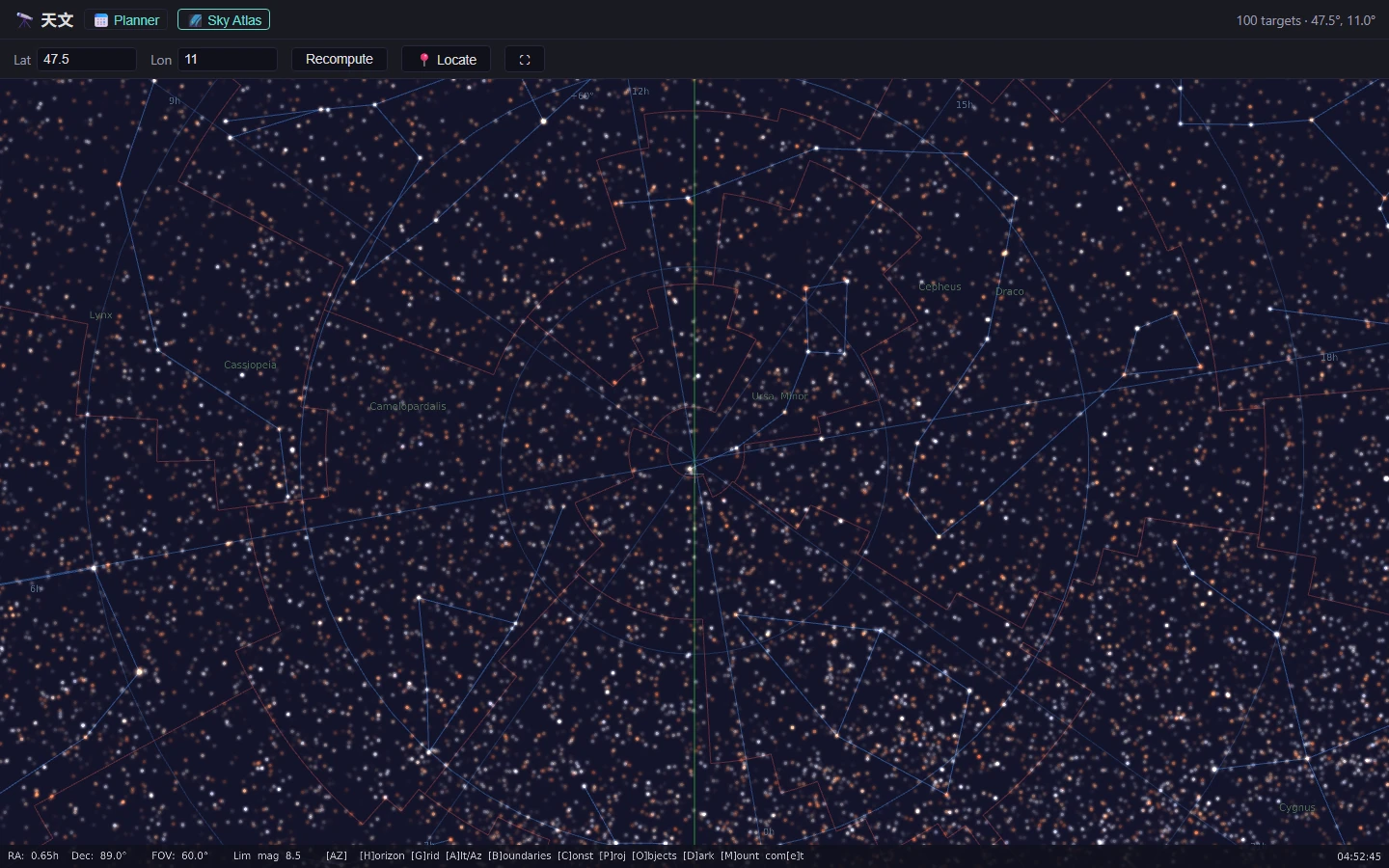This screenshot has height=868, width=1389.
Task: Toggle [H]orizon in the status bar
Action: (382, 855)
